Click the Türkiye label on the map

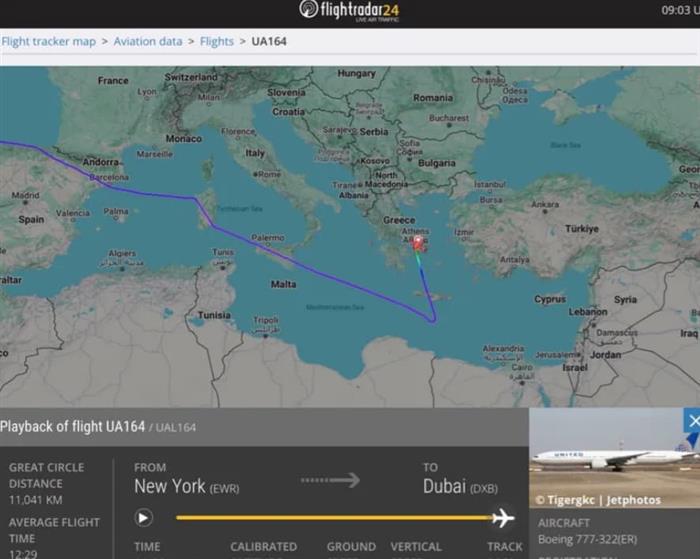pyautogui.click(x=582, y=229)
